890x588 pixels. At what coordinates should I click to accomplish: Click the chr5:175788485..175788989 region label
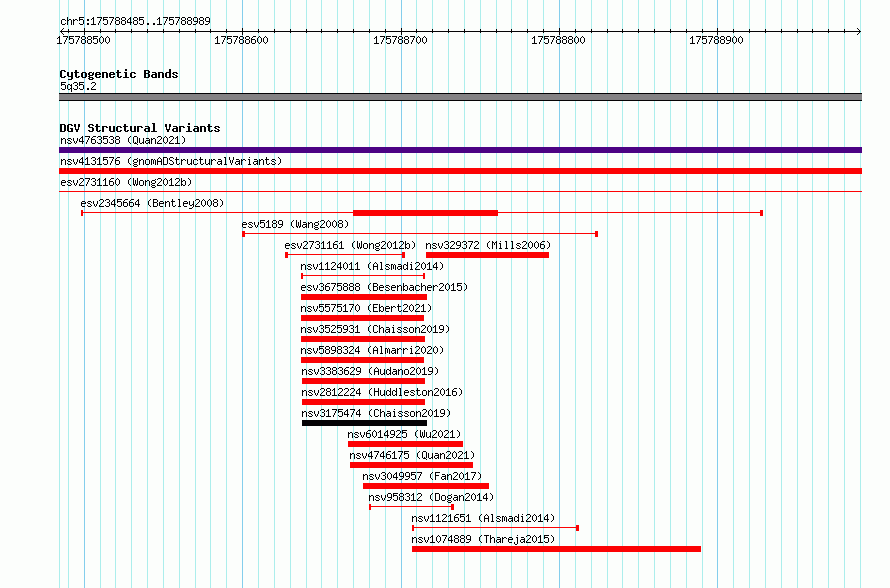(x=135, y=21)
